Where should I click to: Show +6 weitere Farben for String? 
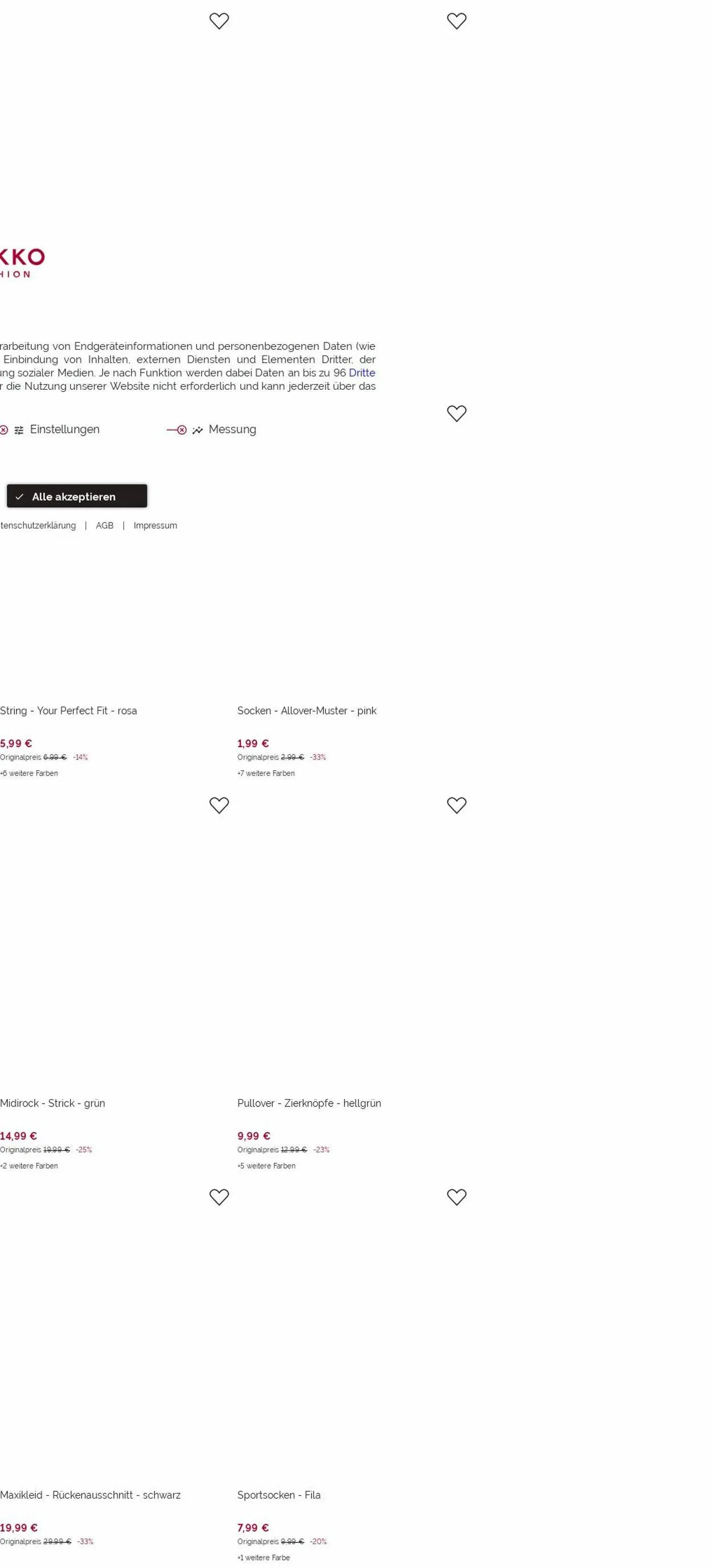(29, 774)
